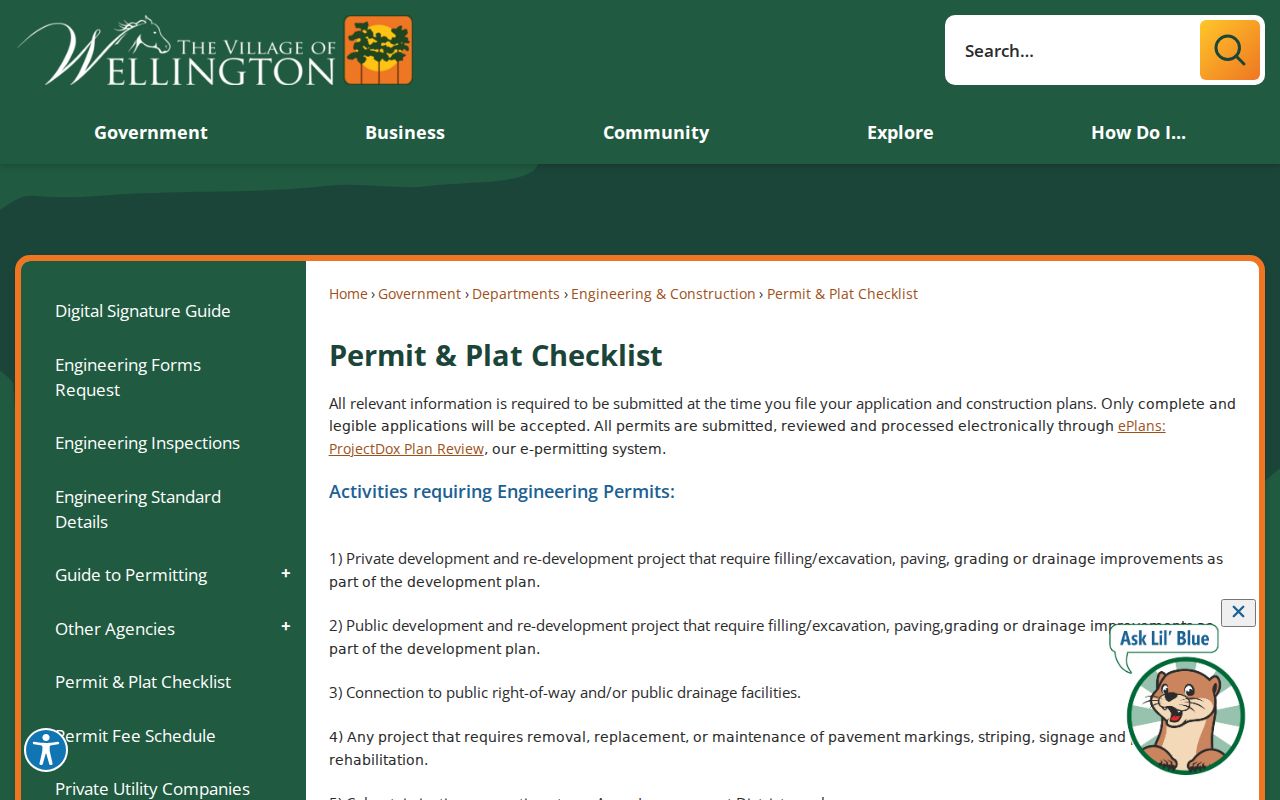
Task: Click the orange search magnifier button
Action: tap(1229, 50)
